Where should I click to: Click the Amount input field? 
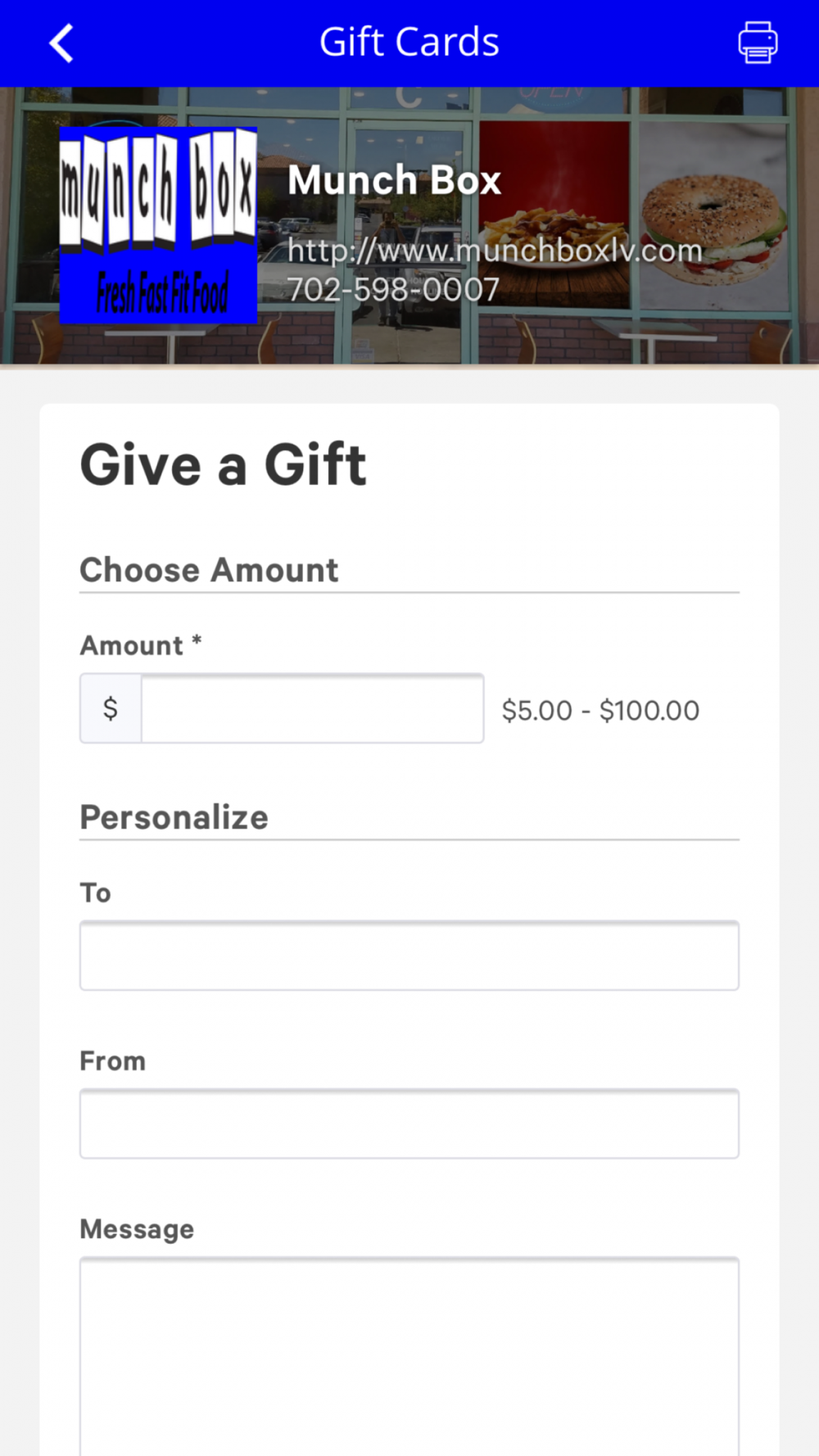pyautogui.click(x=312, y=709)
